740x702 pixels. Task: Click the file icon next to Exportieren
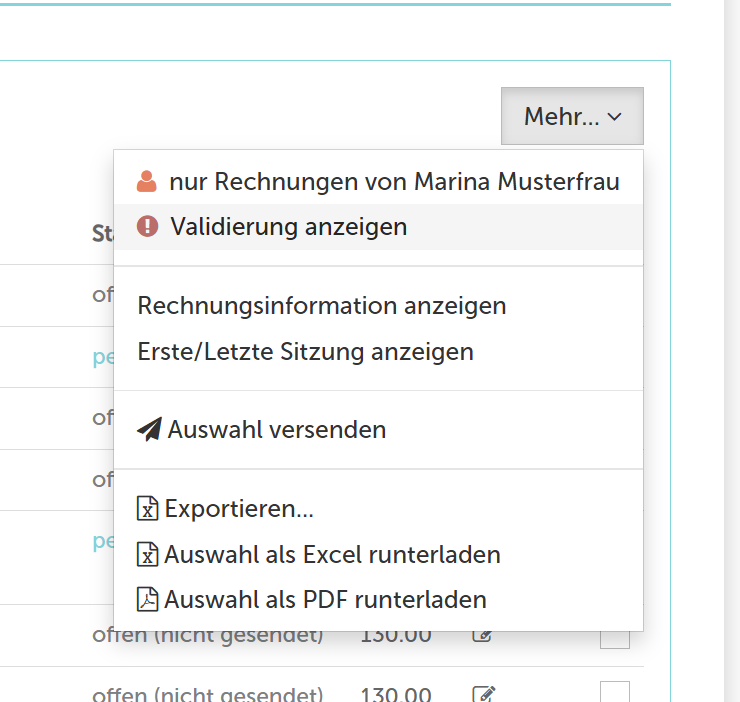point(147,509)
